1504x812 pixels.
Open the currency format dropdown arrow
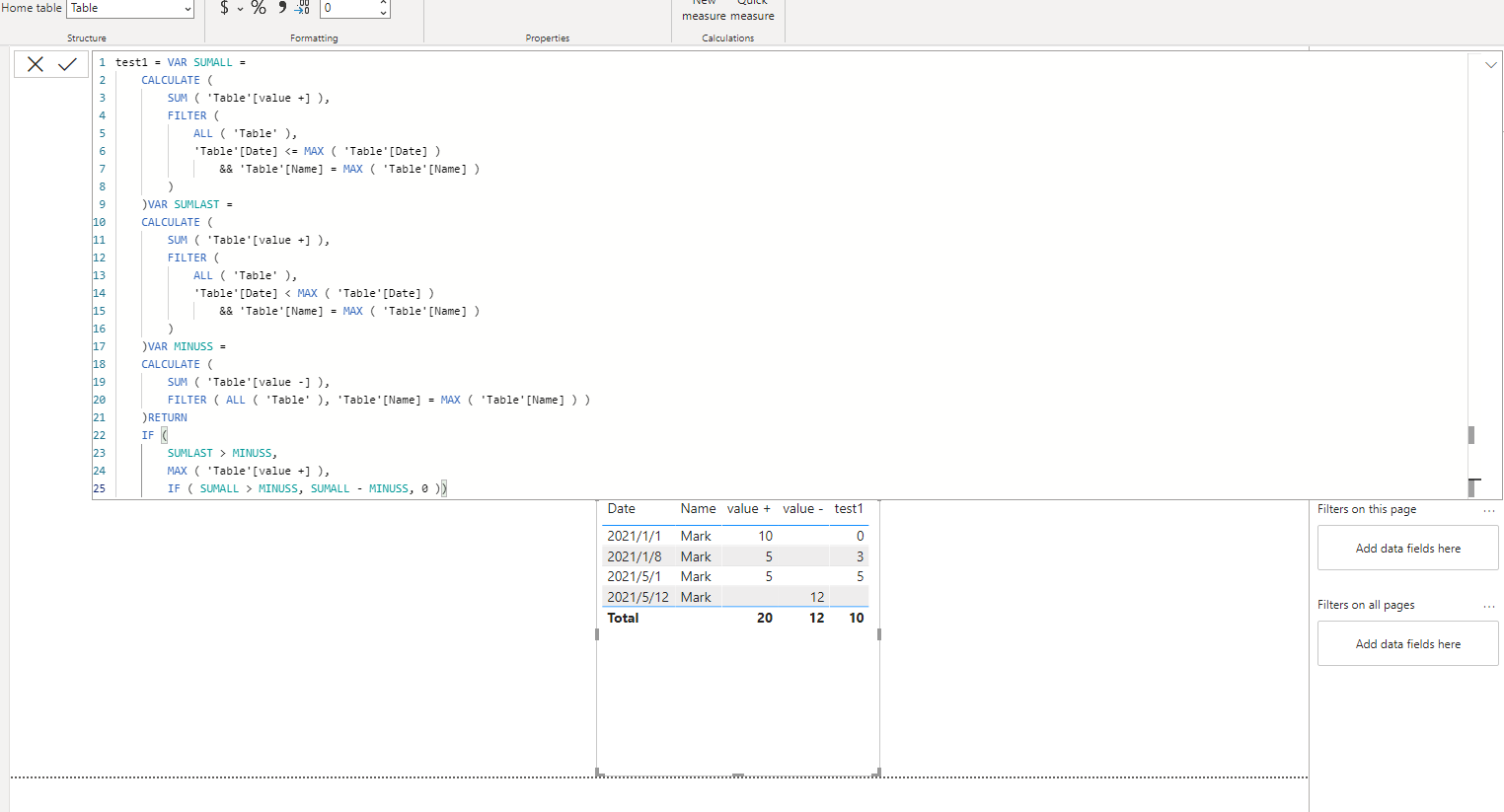pyautogui.click(x=240, y=9)
